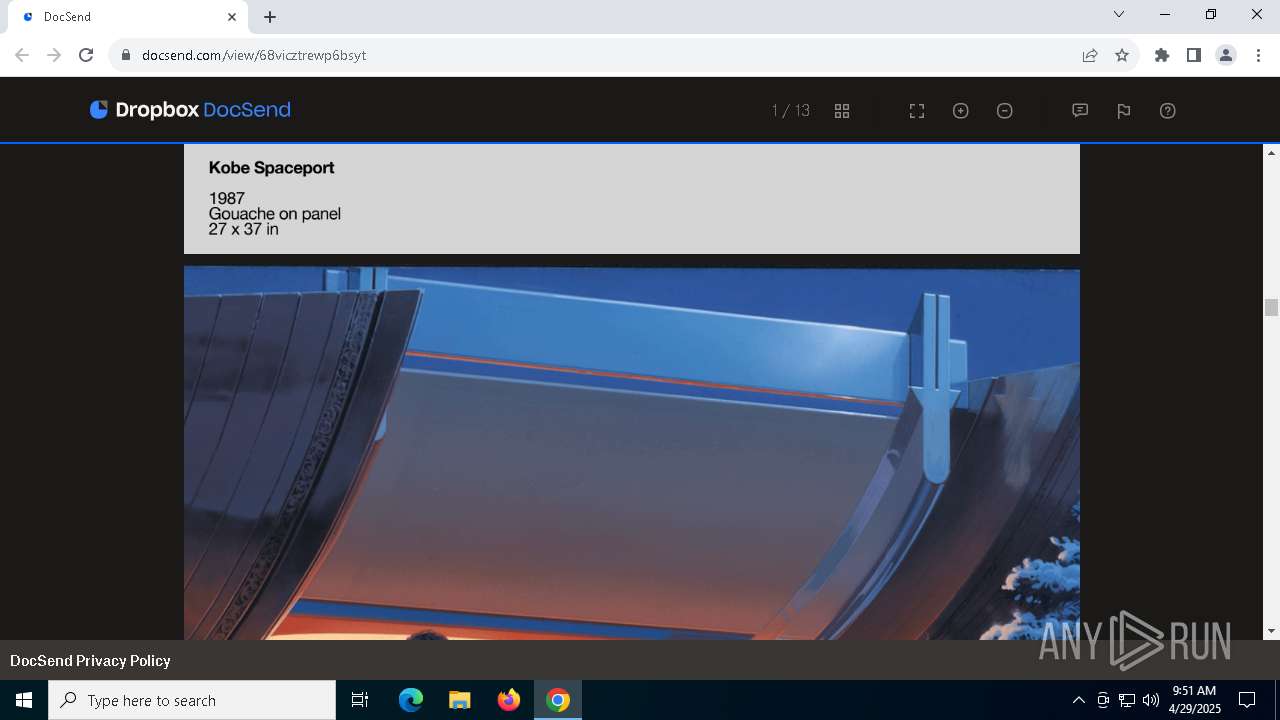Click the scrollbar down arrow
Viewport: 1280px width, 720px height.
[x=1271, y=631]
